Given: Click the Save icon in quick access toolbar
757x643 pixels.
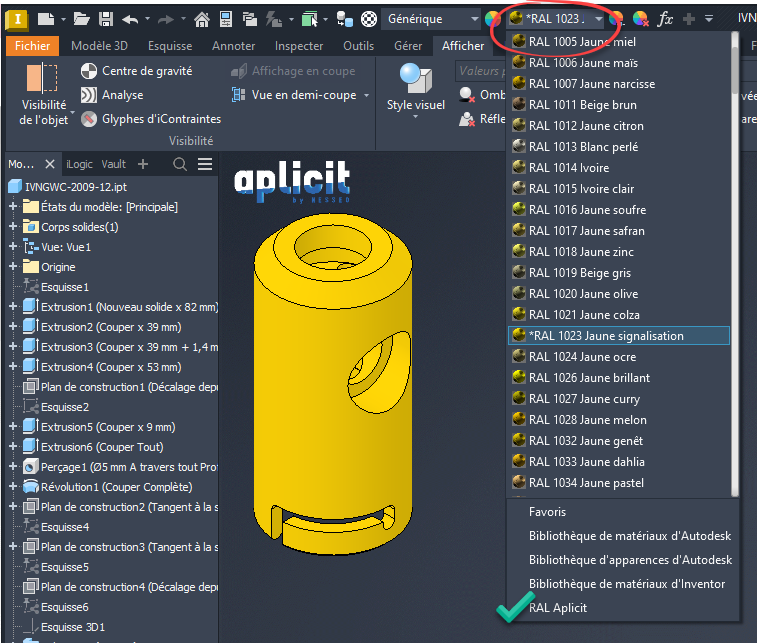Looking at the screenshot, I should 103,18.
